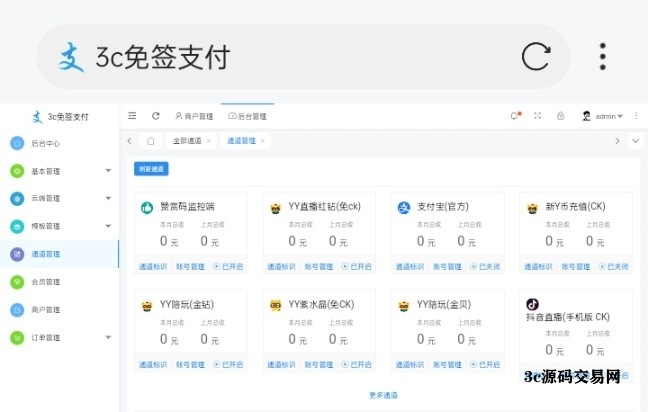Expand the 订单管理 sidebar menu

point(59,338)
